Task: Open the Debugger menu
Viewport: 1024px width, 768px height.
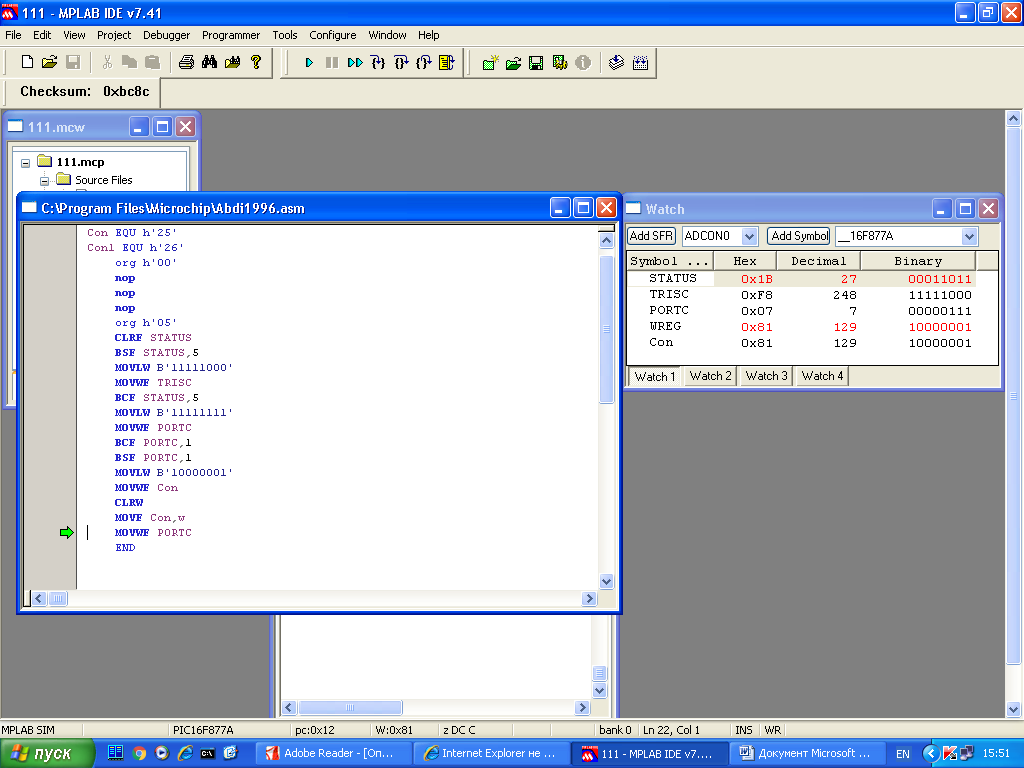Action: tap(167, 35)
